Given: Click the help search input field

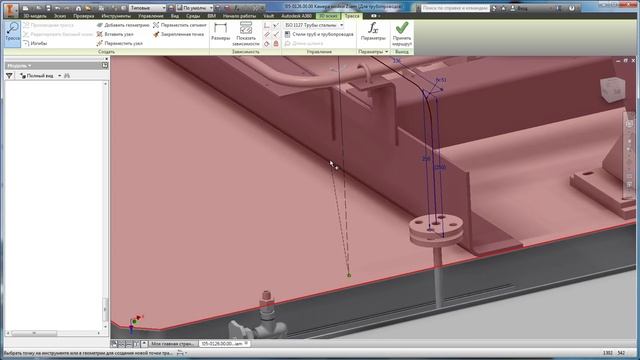Looking at the screenshot, I should point(455,8).
